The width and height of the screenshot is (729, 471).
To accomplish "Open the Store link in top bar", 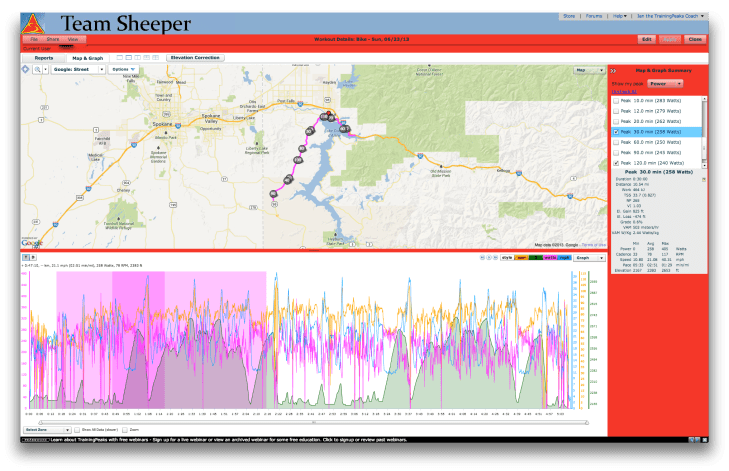I will click(569, 16).
